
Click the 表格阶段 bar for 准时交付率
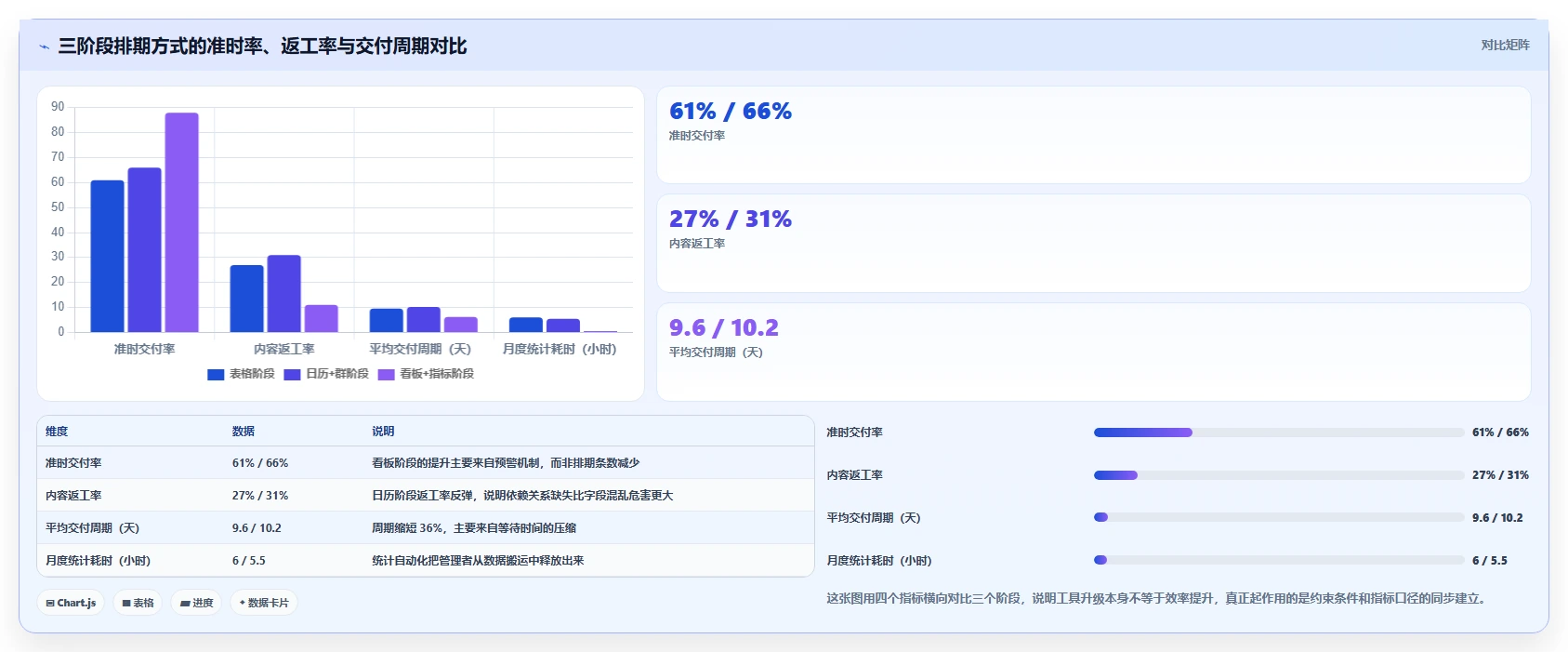point(107,256)
